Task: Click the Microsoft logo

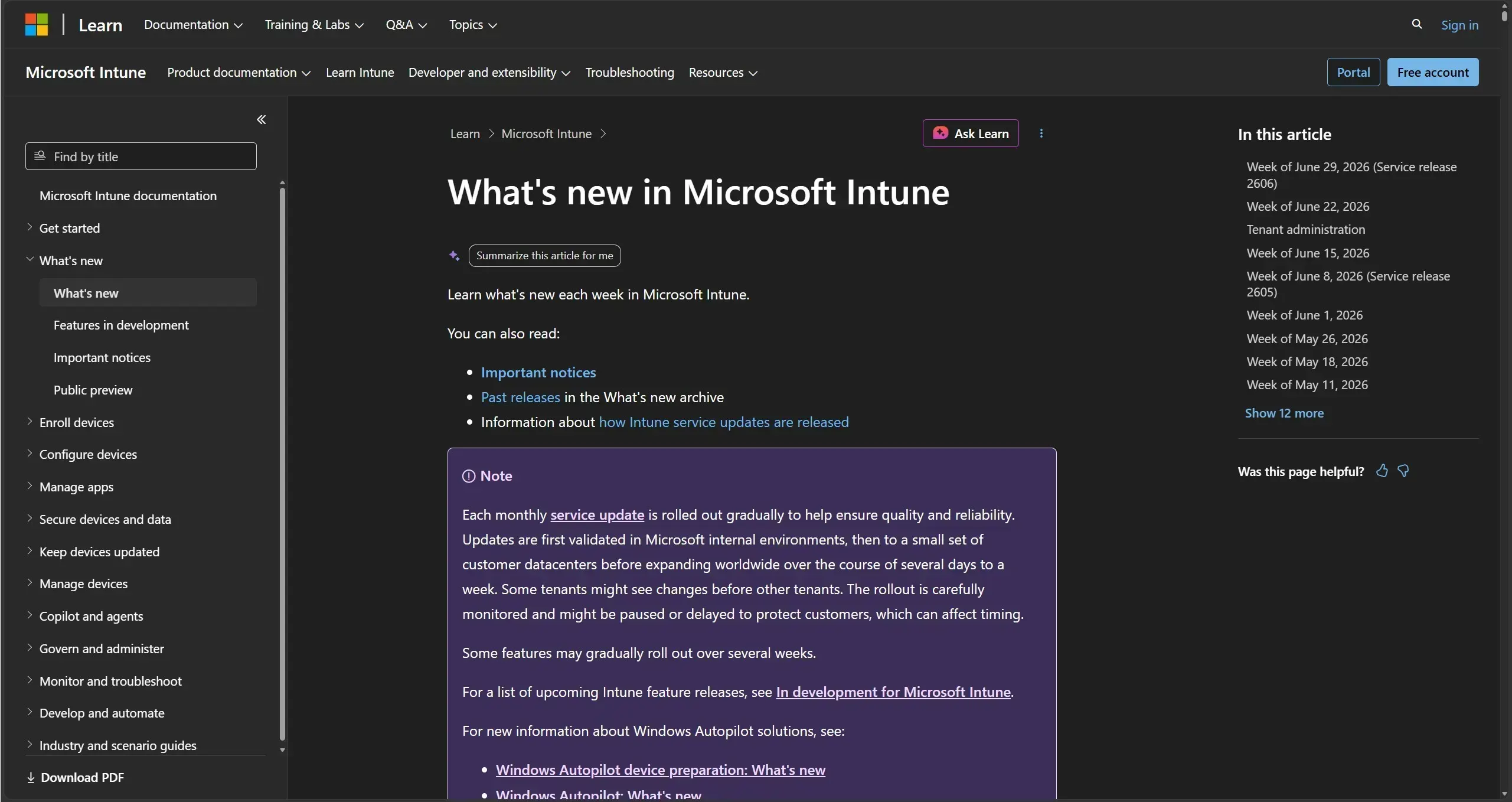Action: point(37,25)
